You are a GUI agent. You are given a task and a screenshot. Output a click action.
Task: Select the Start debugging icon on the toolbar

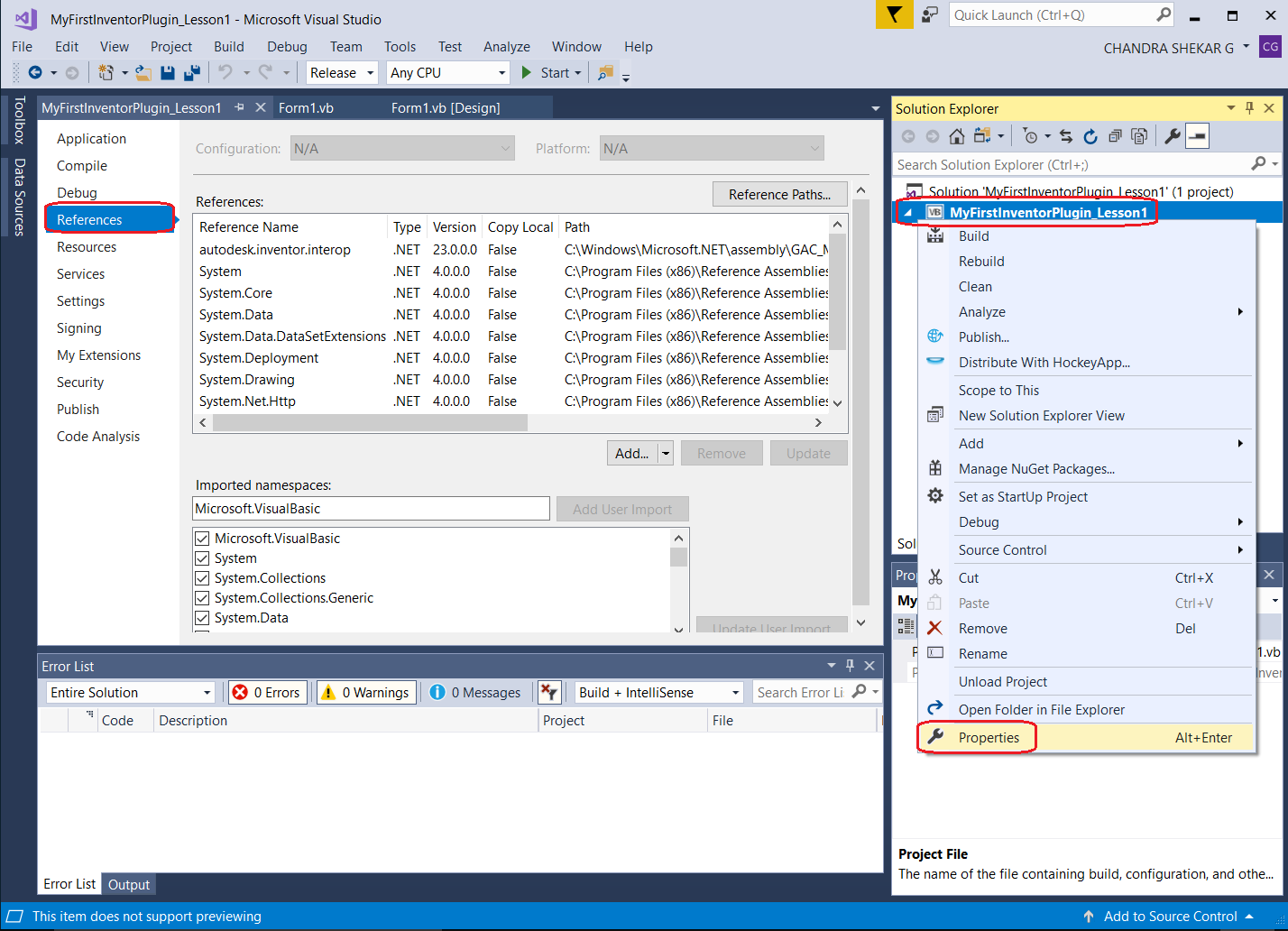click(527, 72)
